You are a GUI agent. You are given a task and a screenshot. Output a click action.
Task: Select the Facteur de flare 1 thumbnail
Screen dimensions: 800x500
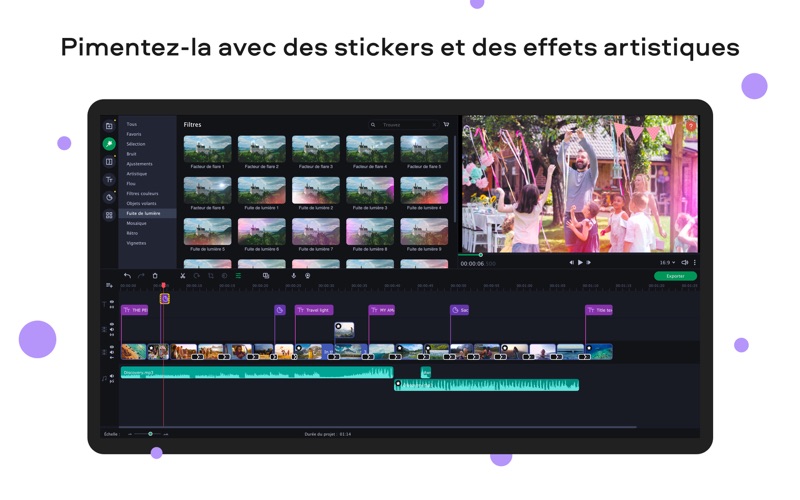(207, 149)
